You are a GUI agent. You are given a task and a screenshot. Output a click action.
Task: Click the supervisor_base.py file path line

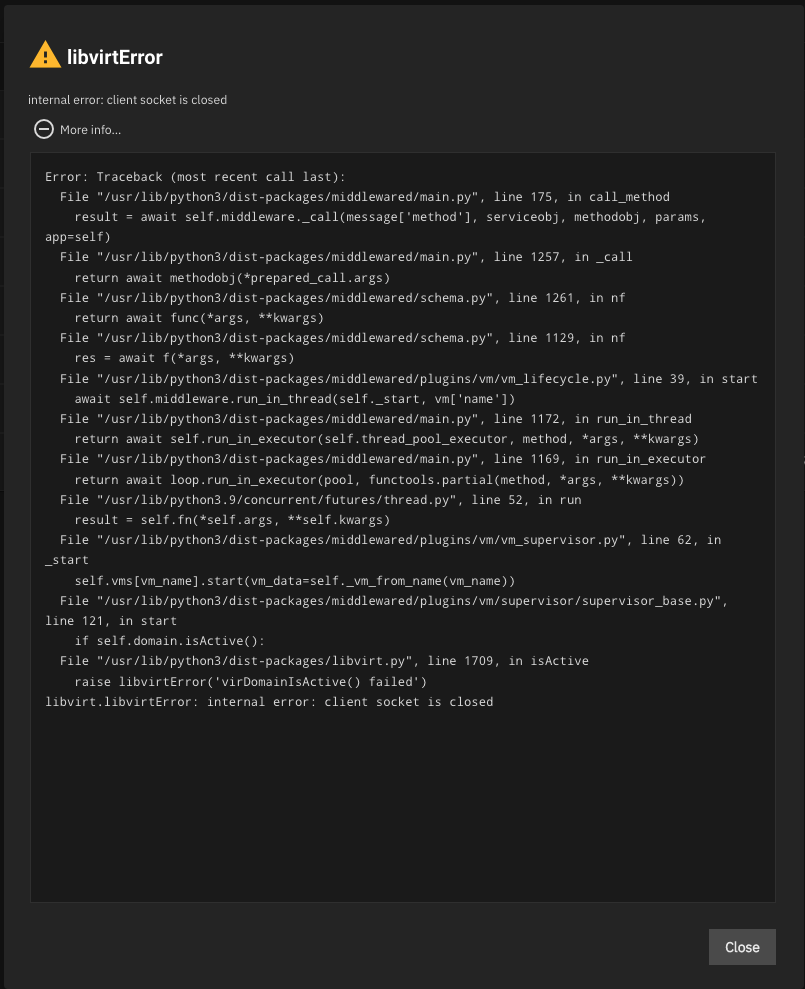click(394, 601)
